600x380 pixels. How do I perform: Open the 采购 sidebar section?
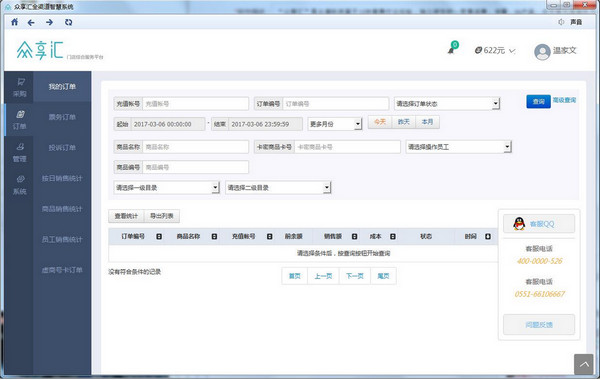20,87
